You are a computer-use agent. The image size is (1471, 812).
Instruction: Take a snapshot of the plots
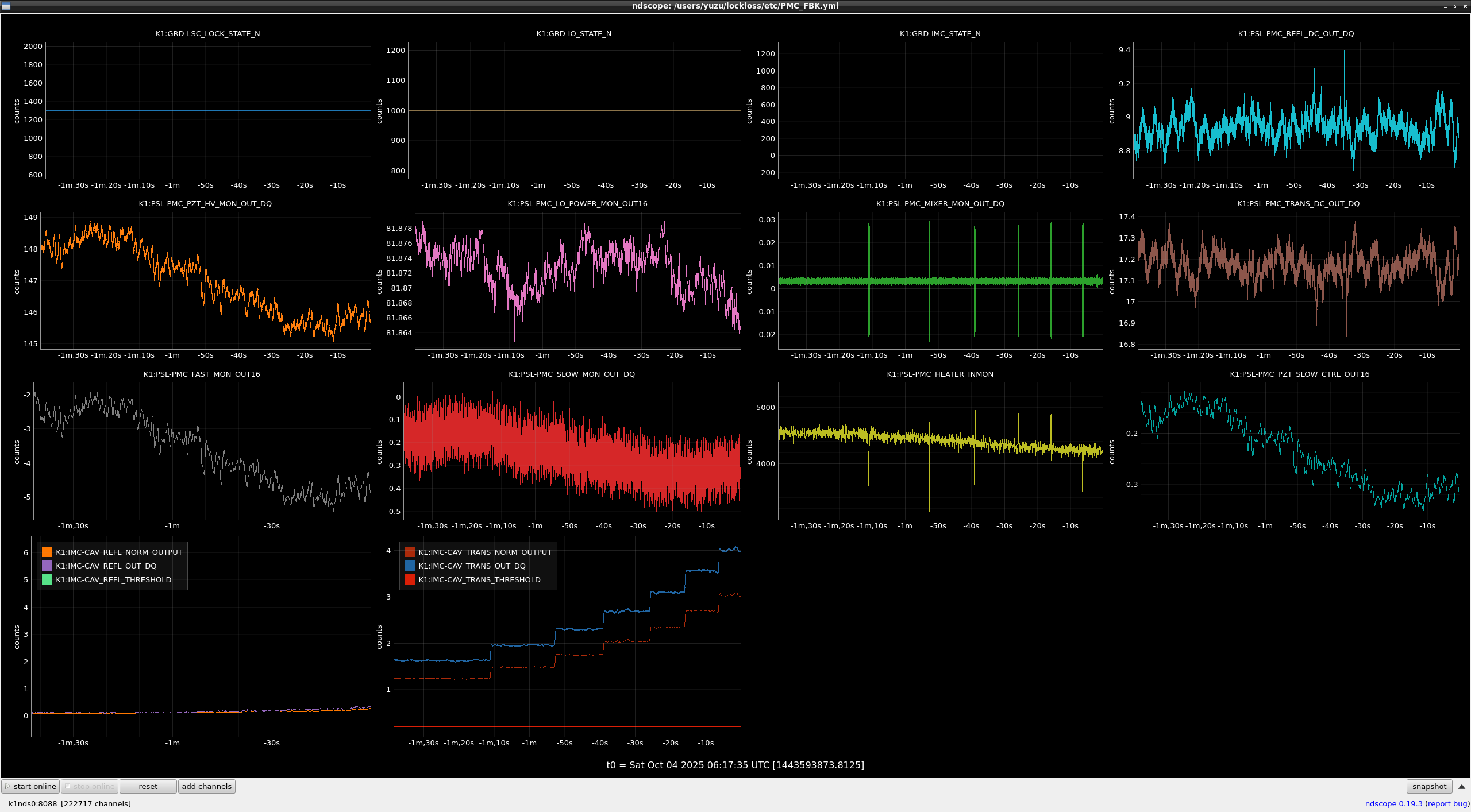tap(1429, 786)
